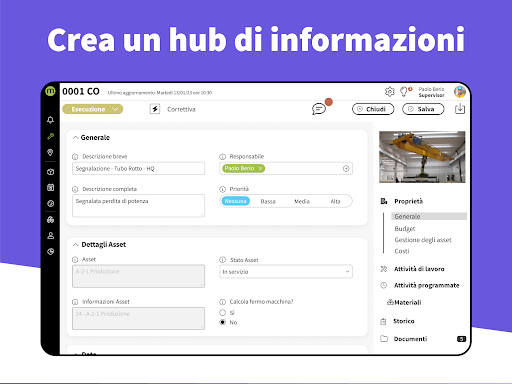Select Budget in Proprietà list
This screenshot has height=384, width=512.
click(405, 229)
